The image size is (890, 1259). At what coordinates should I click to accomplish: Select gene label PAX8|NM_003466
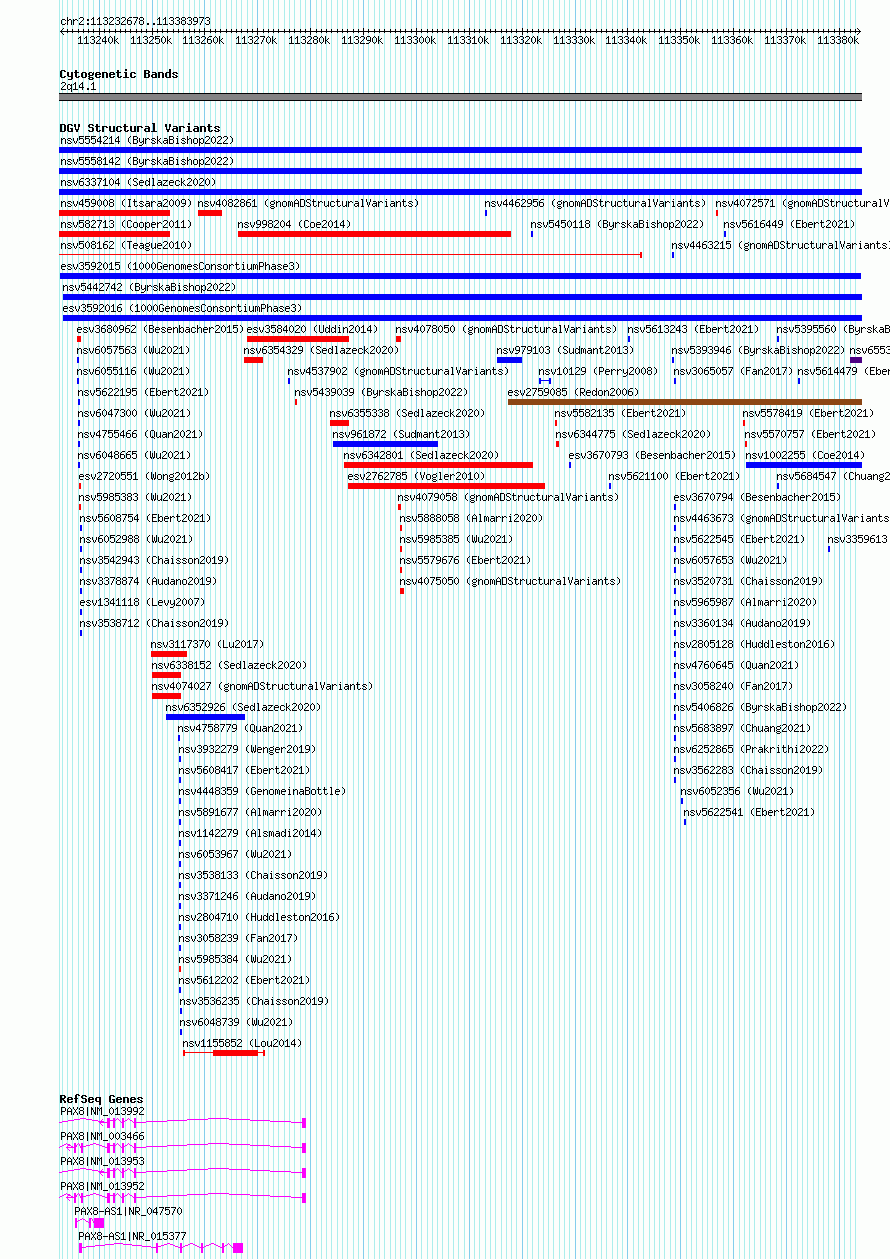(102, 1136)
